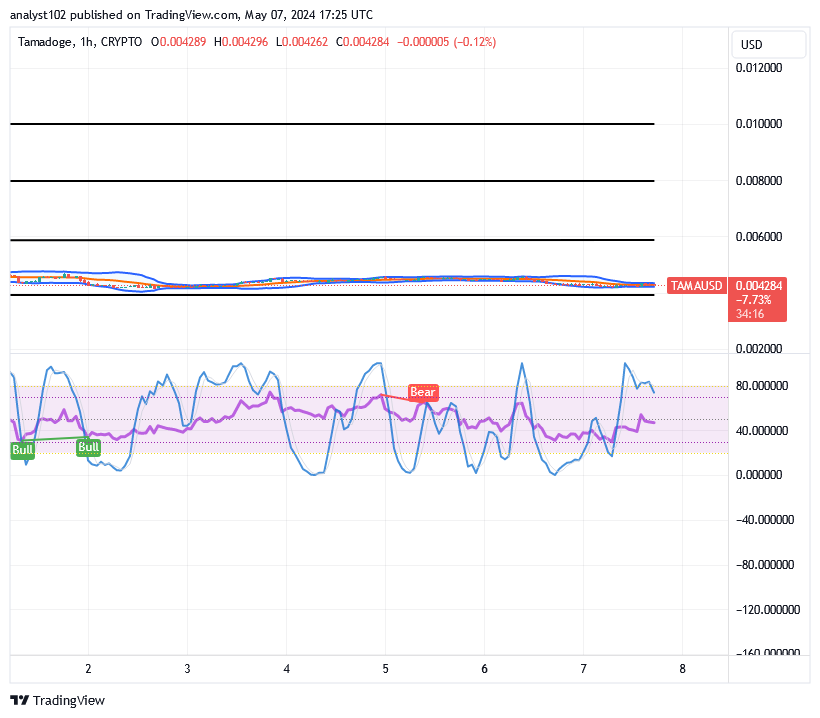Click the −80.000000 oscillator axis label
Image resolution: width=820 pixels, height=718 pixels.
[765, 565]
